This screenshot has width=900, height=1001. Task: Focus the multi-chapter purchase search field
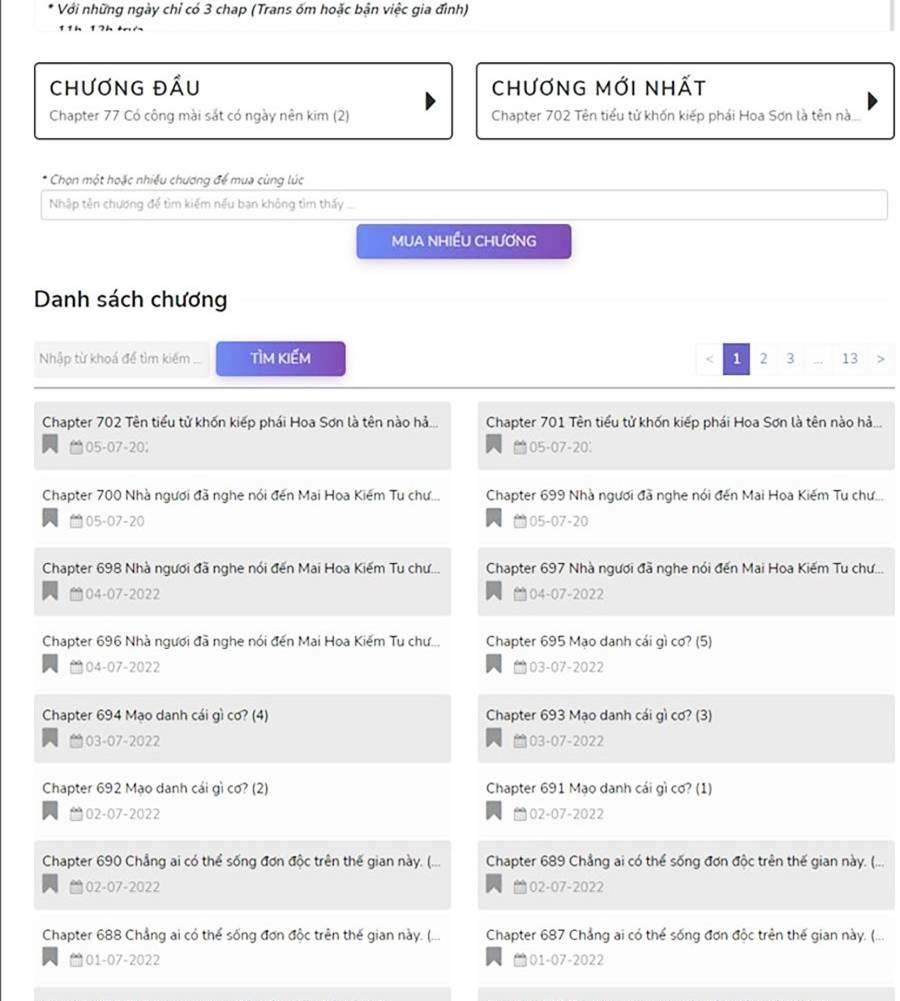(x=463, y=204)
